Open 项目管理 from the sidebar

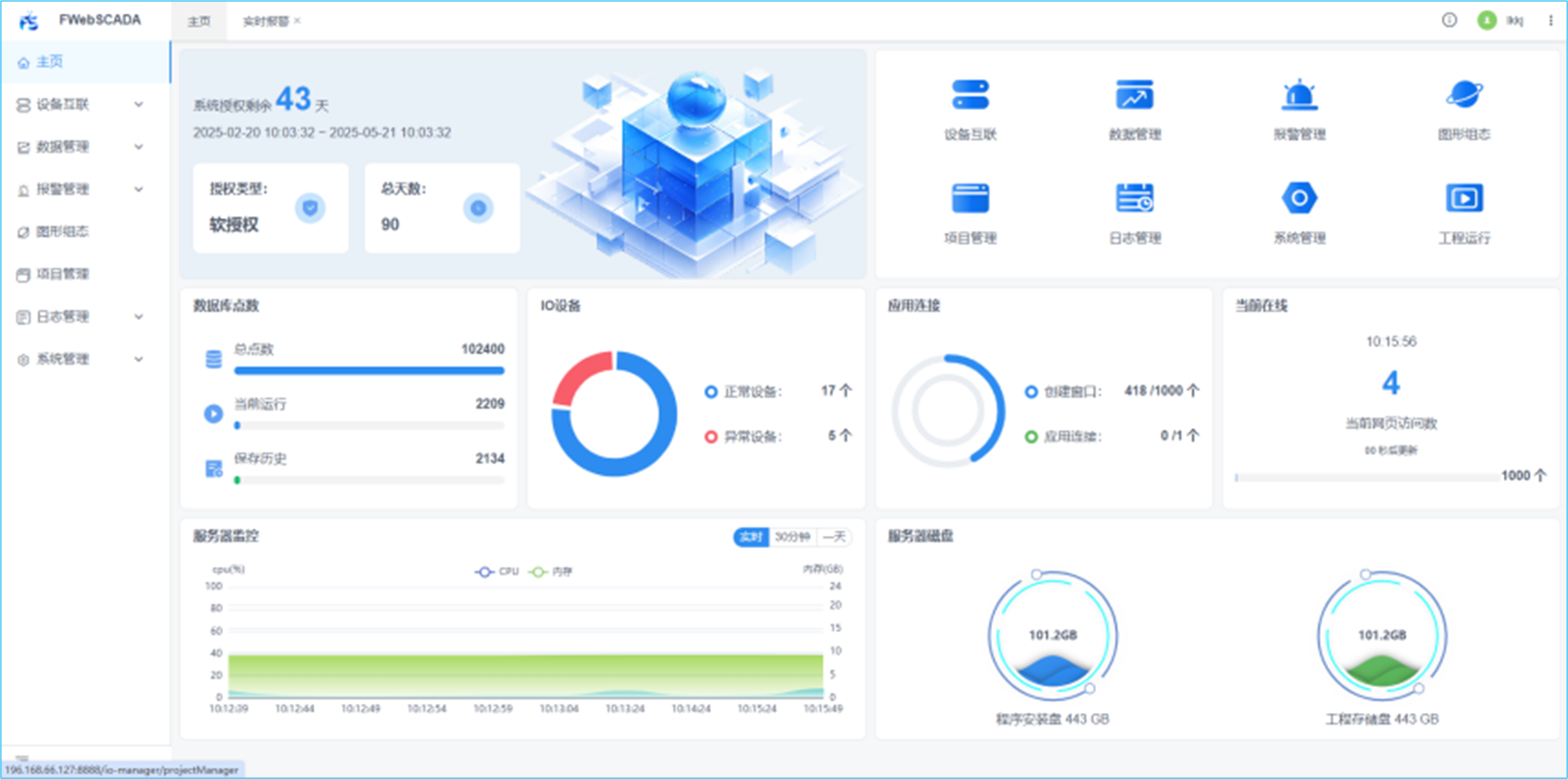[x=62, y=275]
